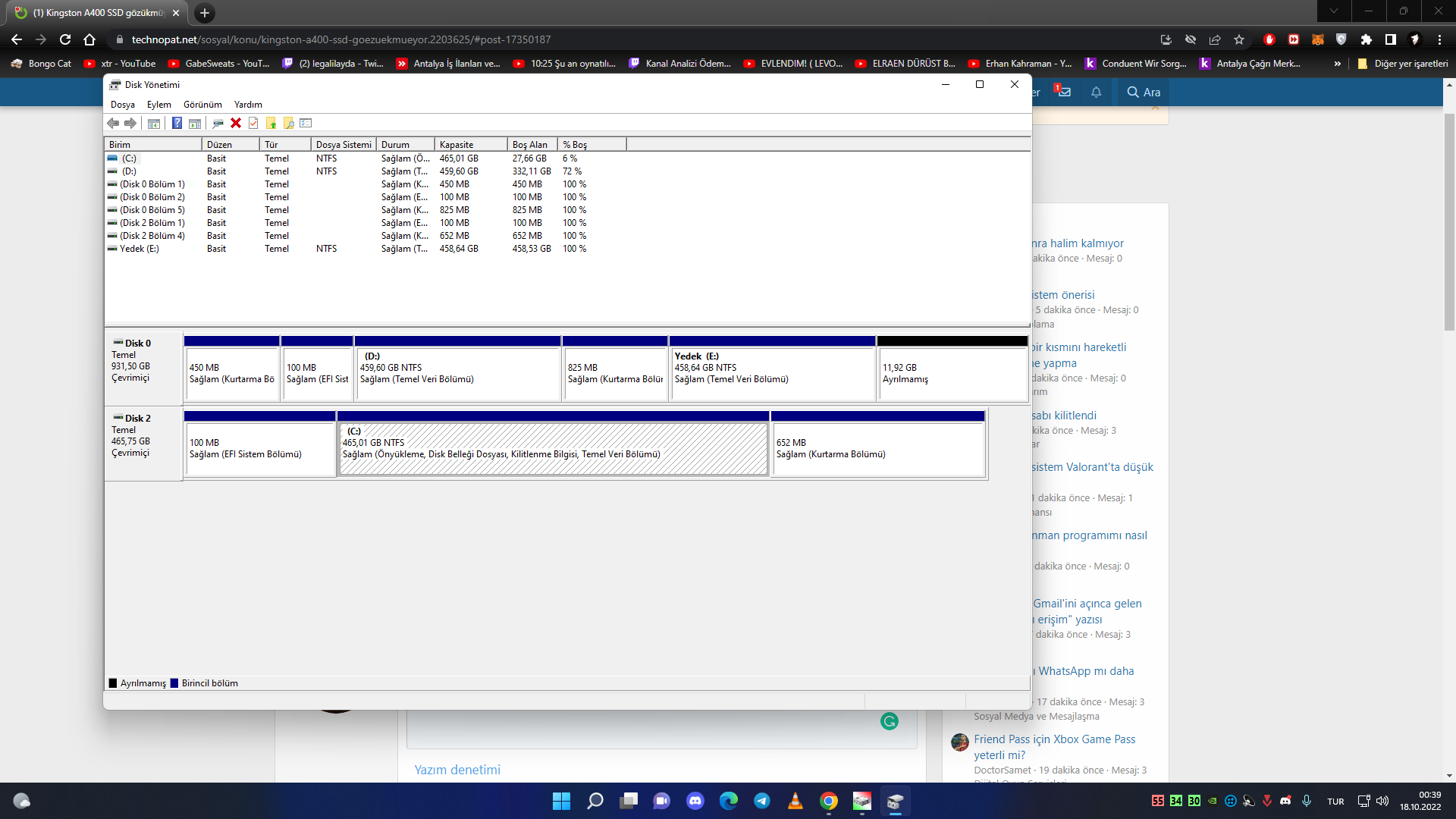Click Yazım denetimi link on forum page
Image resolution: width=1456 pixels, height=819 pixels.
click(457, 770)
